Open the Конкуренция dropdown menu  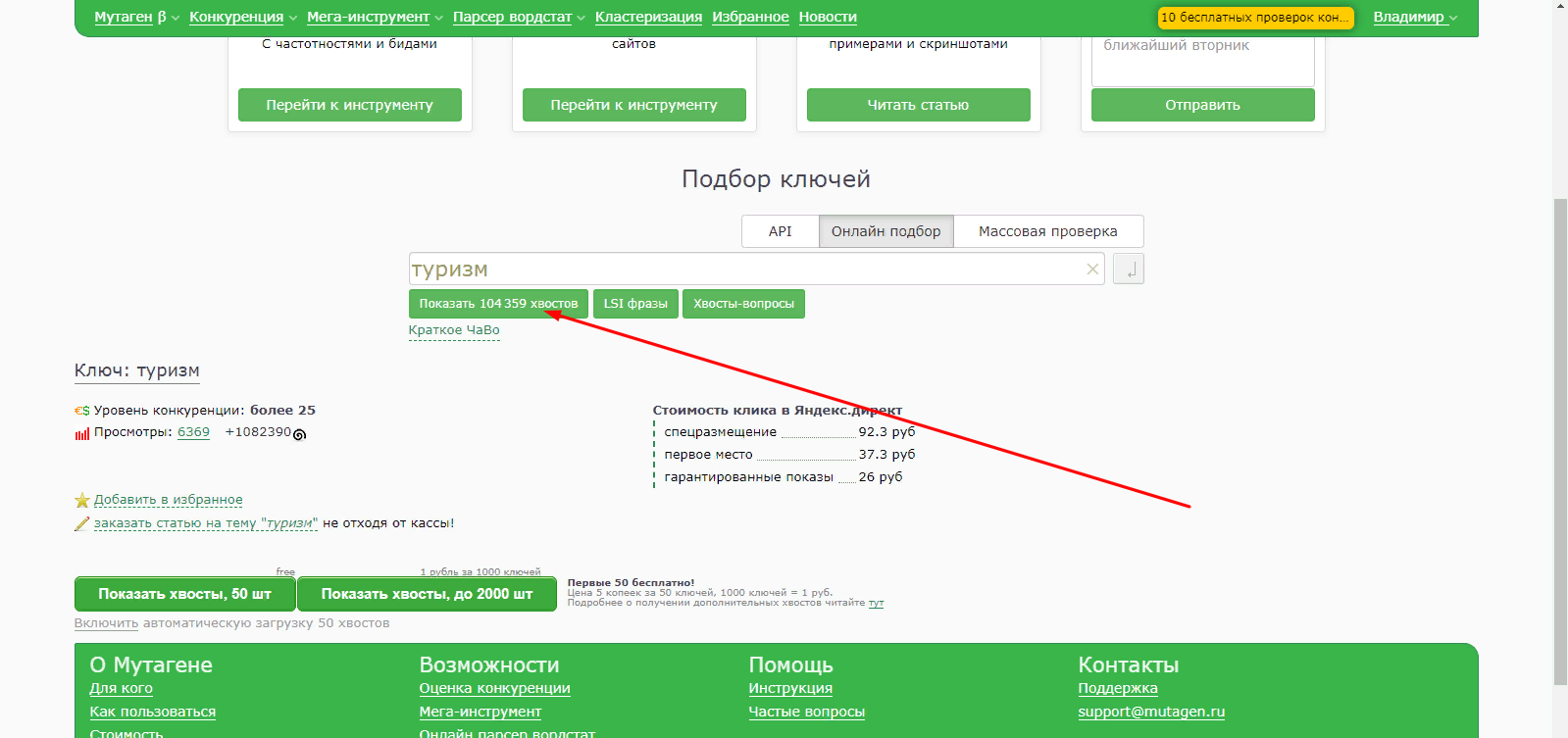click(x=243, y=17)
